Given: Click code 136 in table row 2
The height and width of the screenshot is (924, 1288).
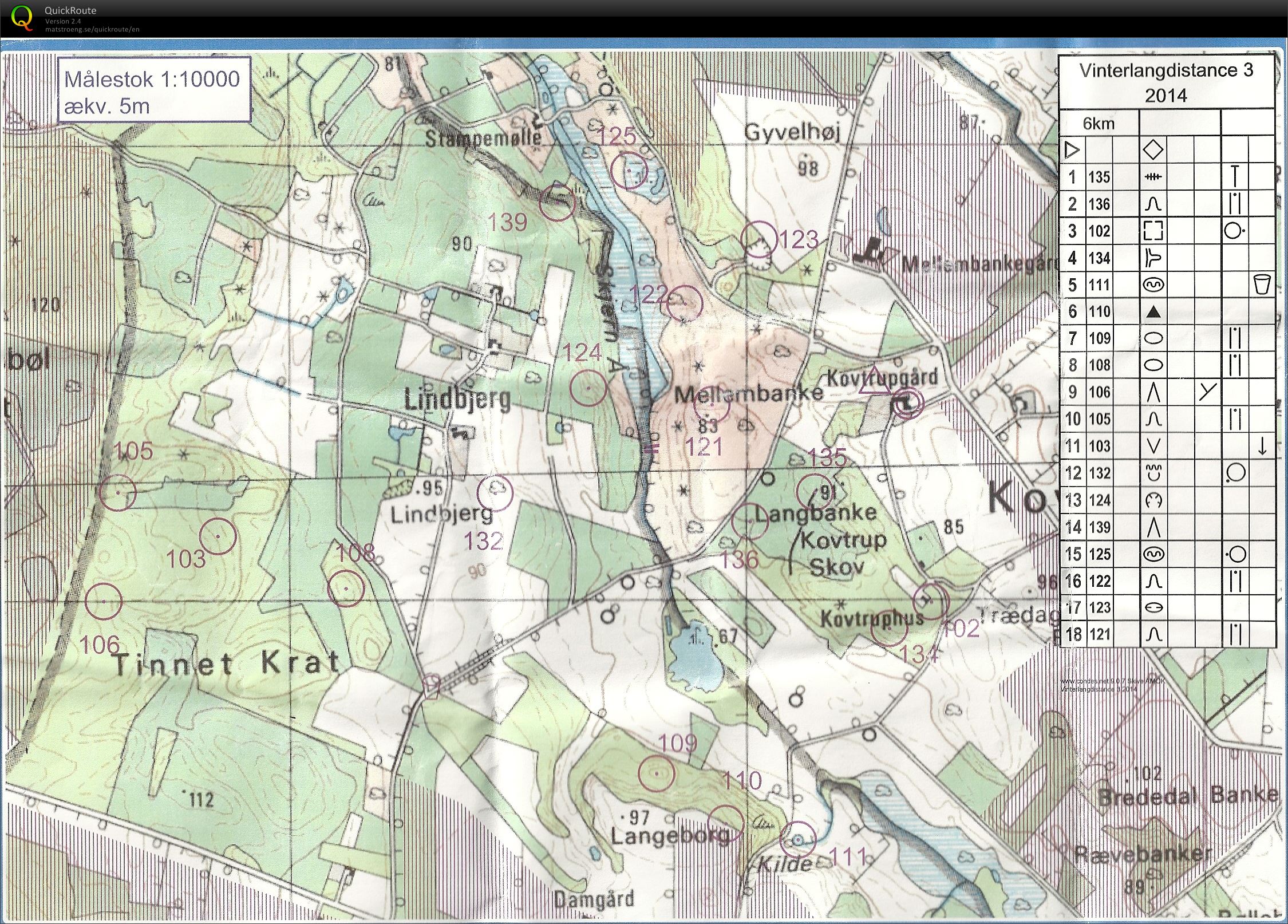Looking at the screenshot, I should point(1099,204).
